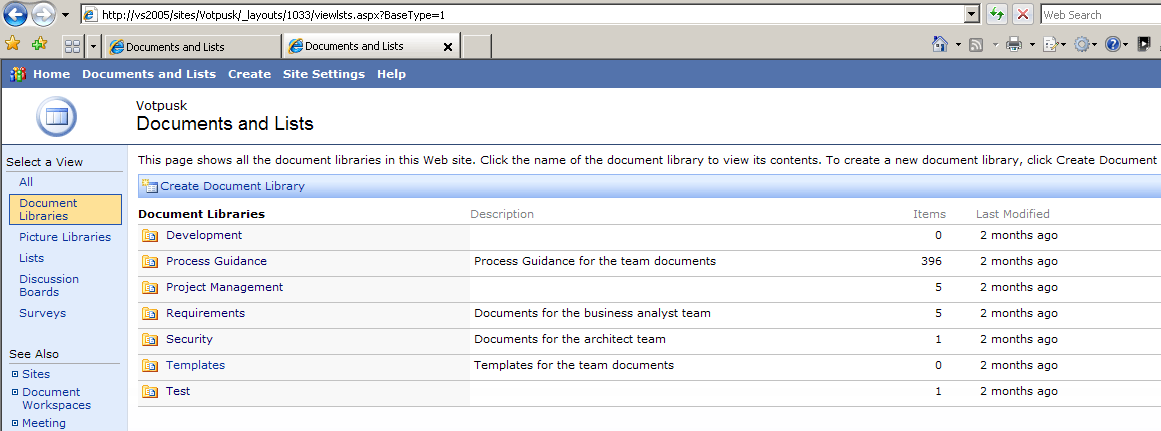Click the Create Document Library icon
This screenshot has width=1161, height=431.
150,186
